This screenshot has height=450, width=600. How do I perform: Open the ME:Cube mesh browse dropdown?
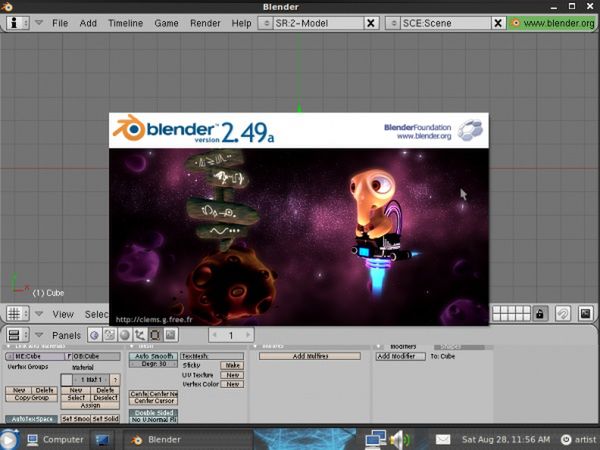[10, 356]
